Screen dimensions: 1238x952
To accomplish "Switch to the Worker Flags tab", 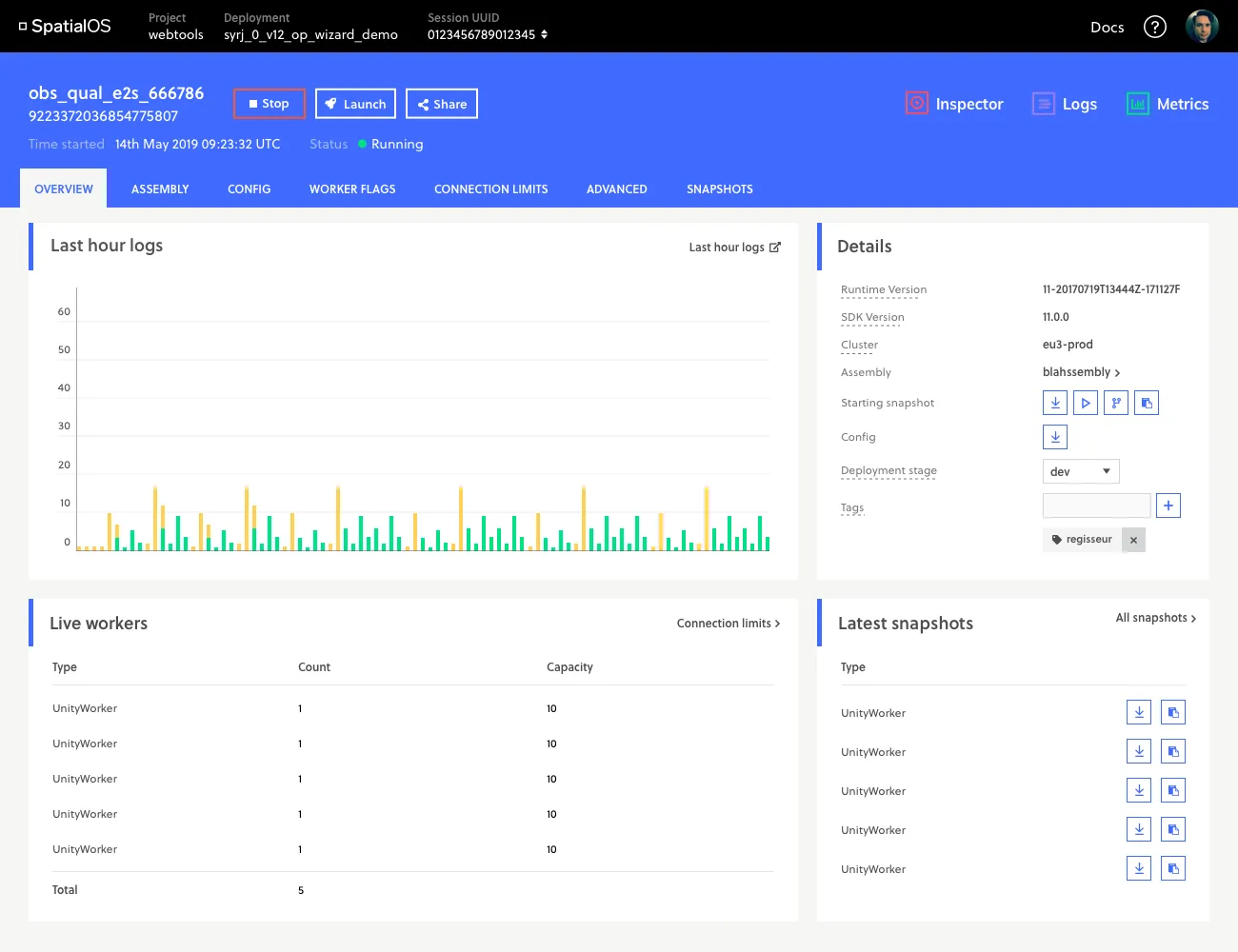I will tap(352, 189).
